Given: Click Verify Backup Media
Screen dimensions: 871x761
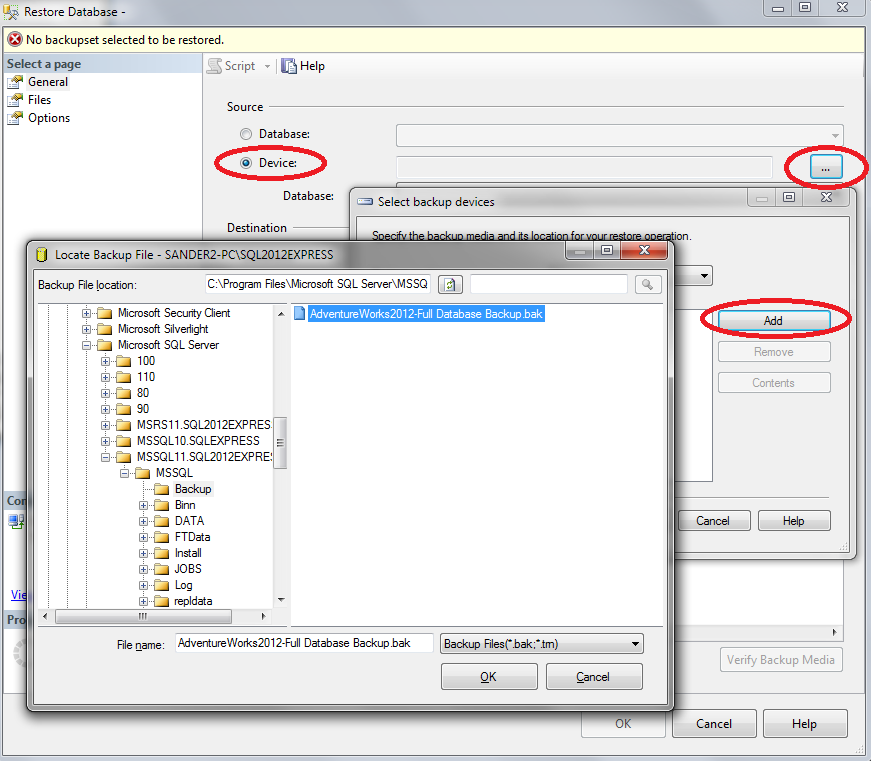Looking at the screenshot, I should (x=781, y=659).
